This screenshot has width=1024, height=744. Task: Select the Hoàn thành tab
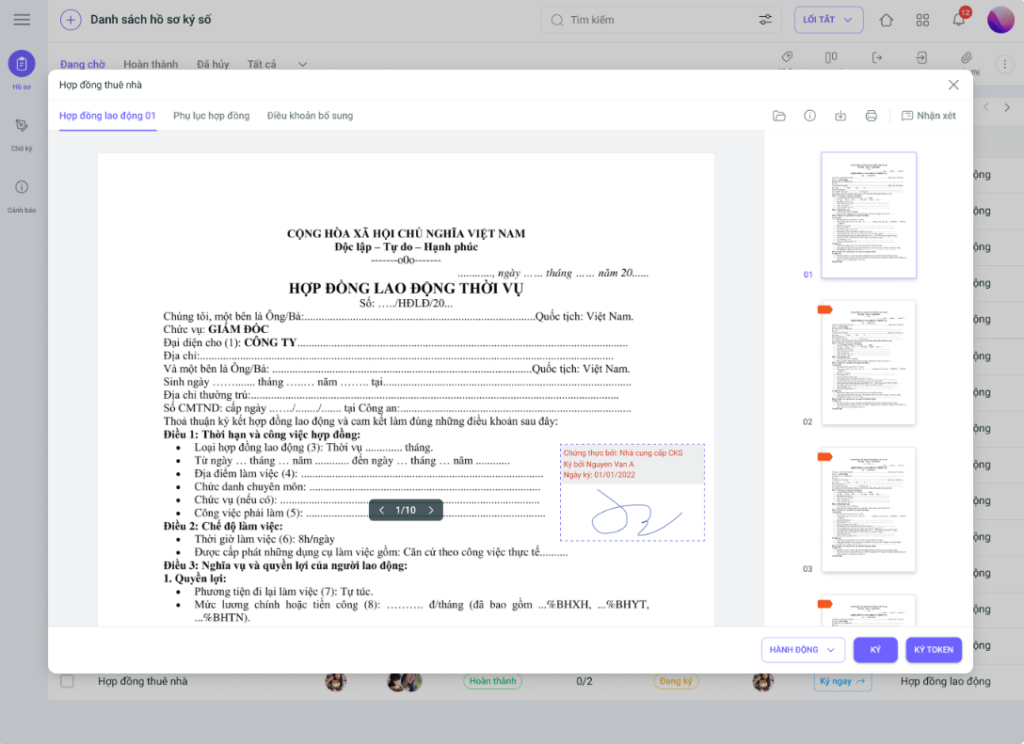(x=150, y=64)
